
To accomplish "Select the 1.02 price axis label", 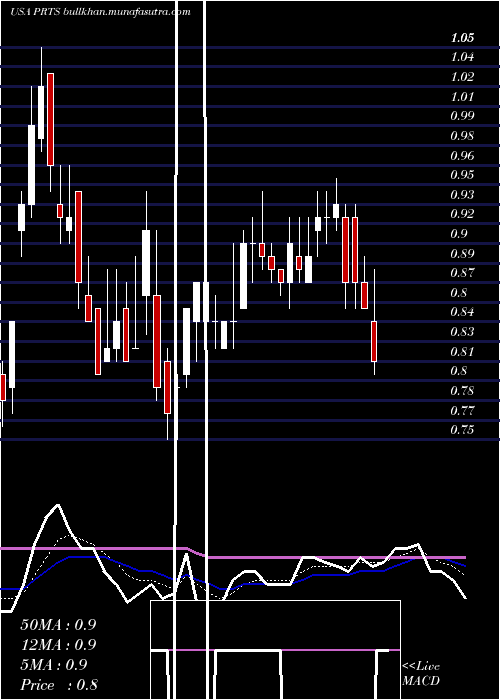I will tap(462, 77).
